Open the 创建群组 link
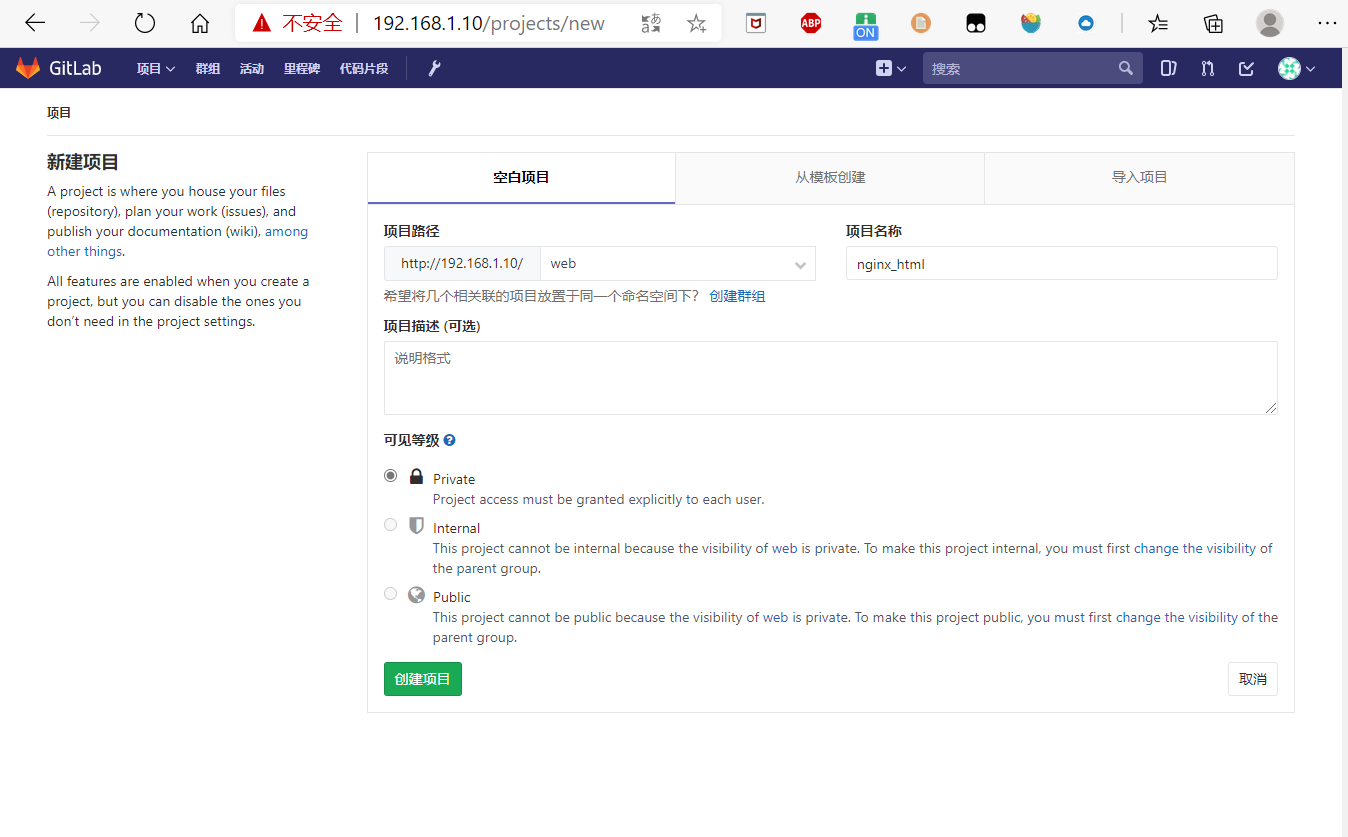 tap(737, 297)
